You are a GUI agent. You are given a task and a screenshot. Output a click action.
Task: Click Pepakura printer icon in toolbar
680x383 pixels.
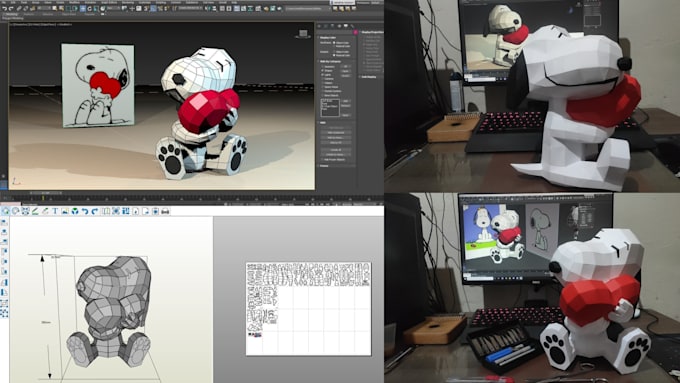coord(165,211)
